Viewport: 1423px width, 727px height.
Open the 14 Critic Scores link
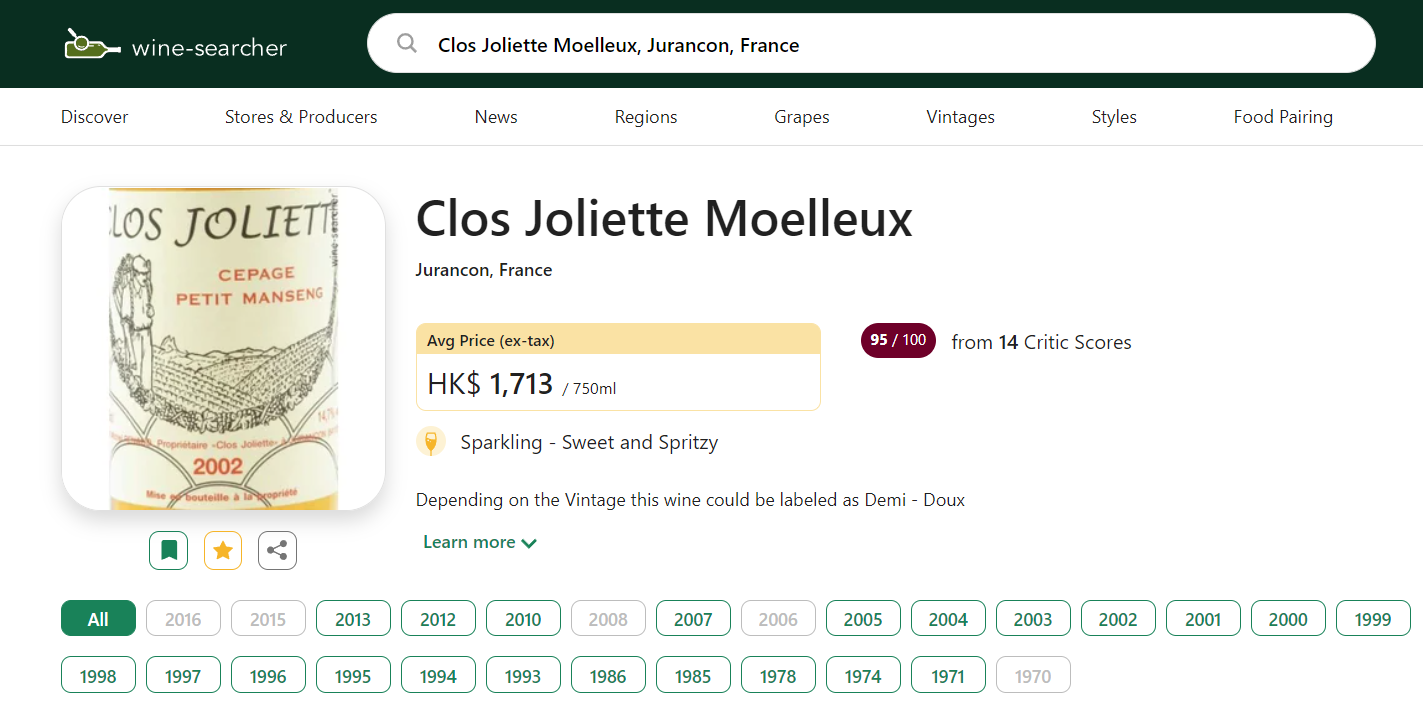[x=1041, y=342]
